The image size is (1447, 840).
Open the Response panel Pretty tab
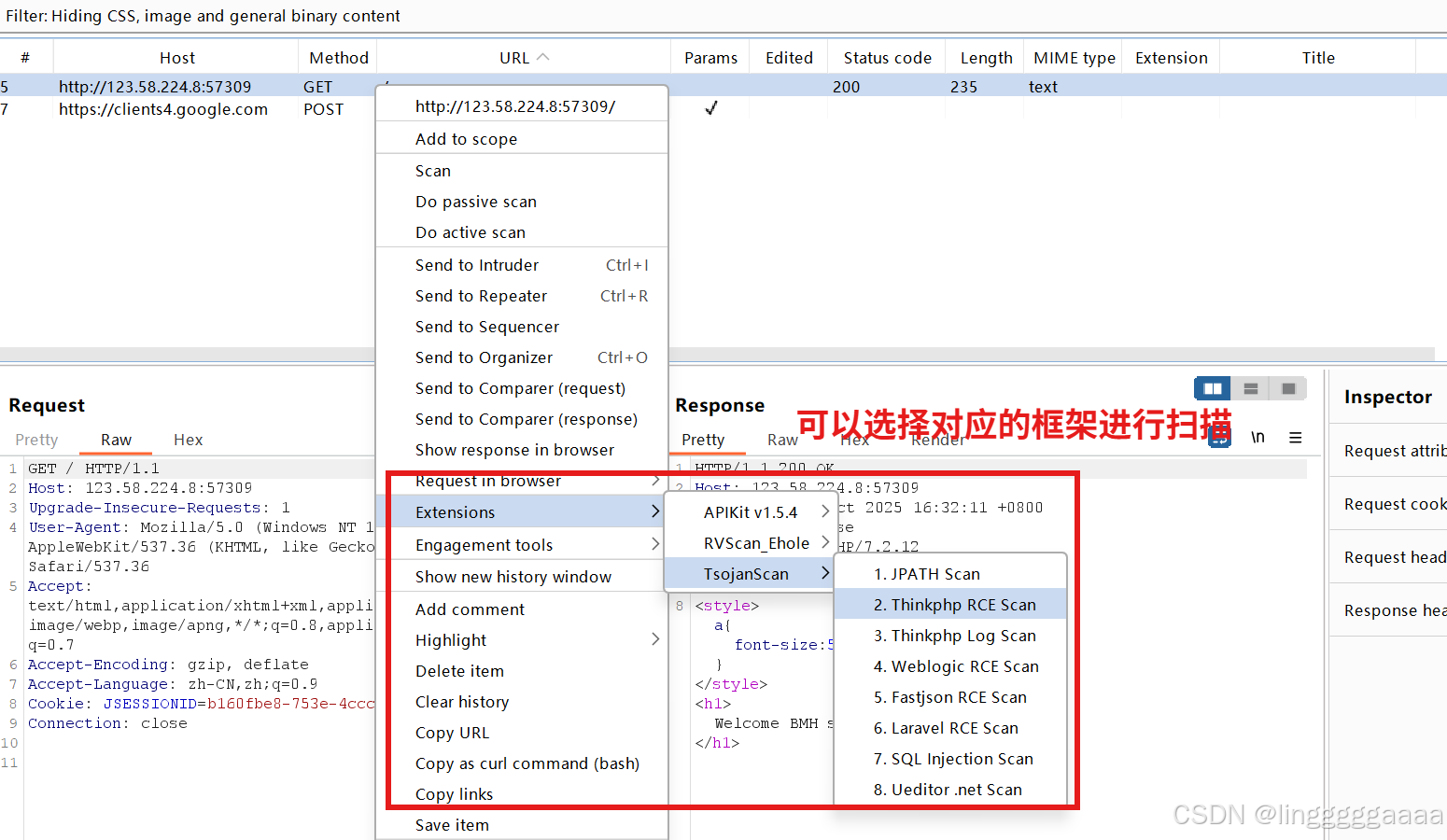coord(703,440)
